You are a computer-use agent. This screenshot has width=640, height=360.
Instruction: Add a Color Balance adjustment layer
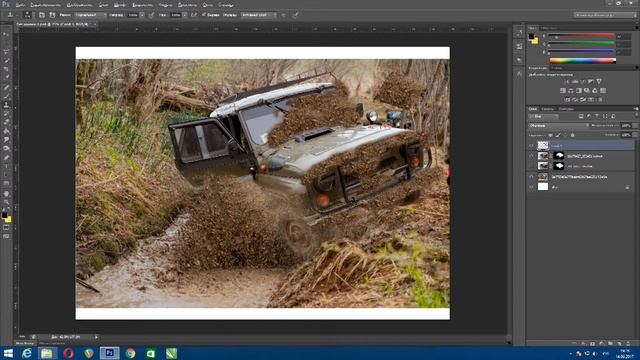pyautogui.click(x=571, y=91)
